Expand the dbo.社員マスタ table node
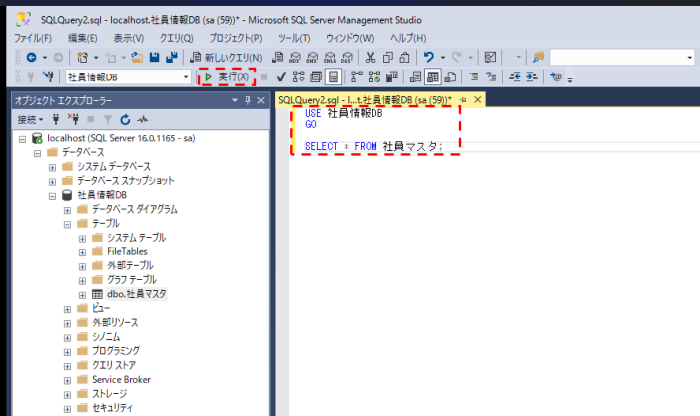The image size is (700, 416). pyautogui.click(x=82, y=294)
